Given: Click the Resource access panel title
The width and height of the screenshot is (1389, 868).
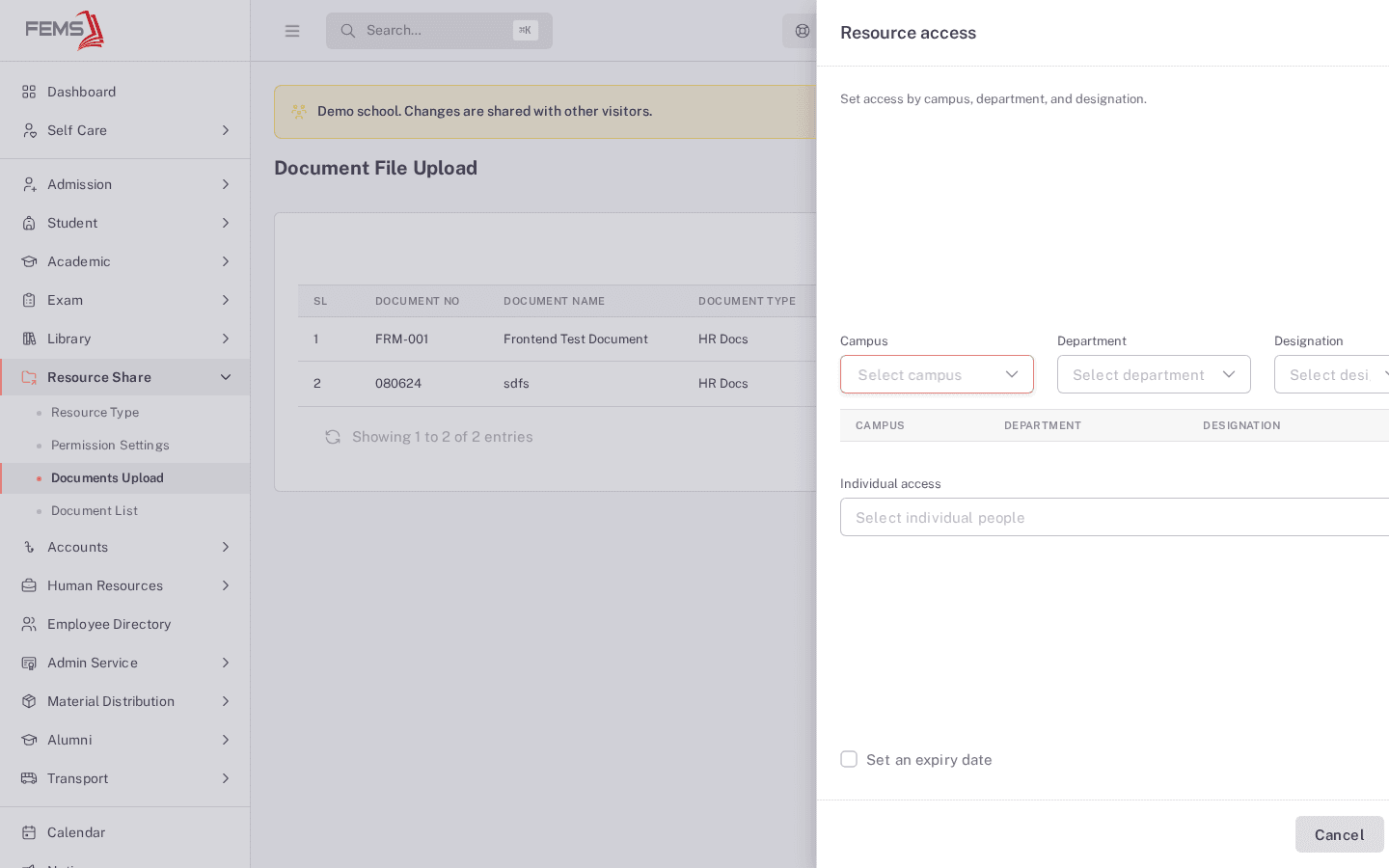Looking at the screenshot, I should click(x=908, y=33).
